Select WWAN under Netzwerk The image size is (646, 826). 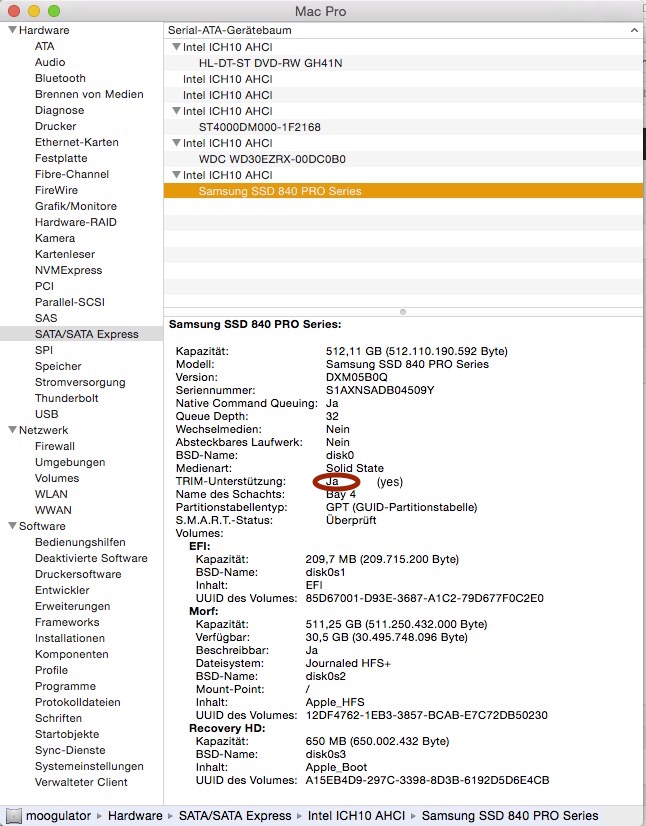point(53,510)
